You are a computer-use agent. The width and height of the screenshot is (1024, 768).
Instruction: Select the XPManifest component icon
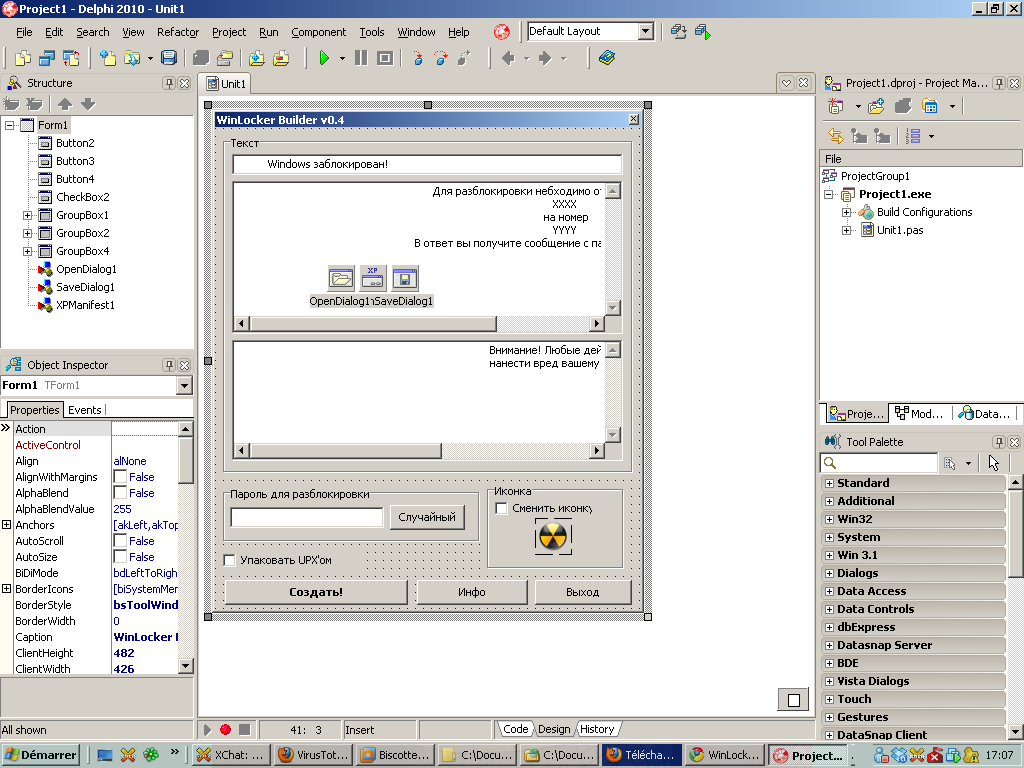pos(371,278)
